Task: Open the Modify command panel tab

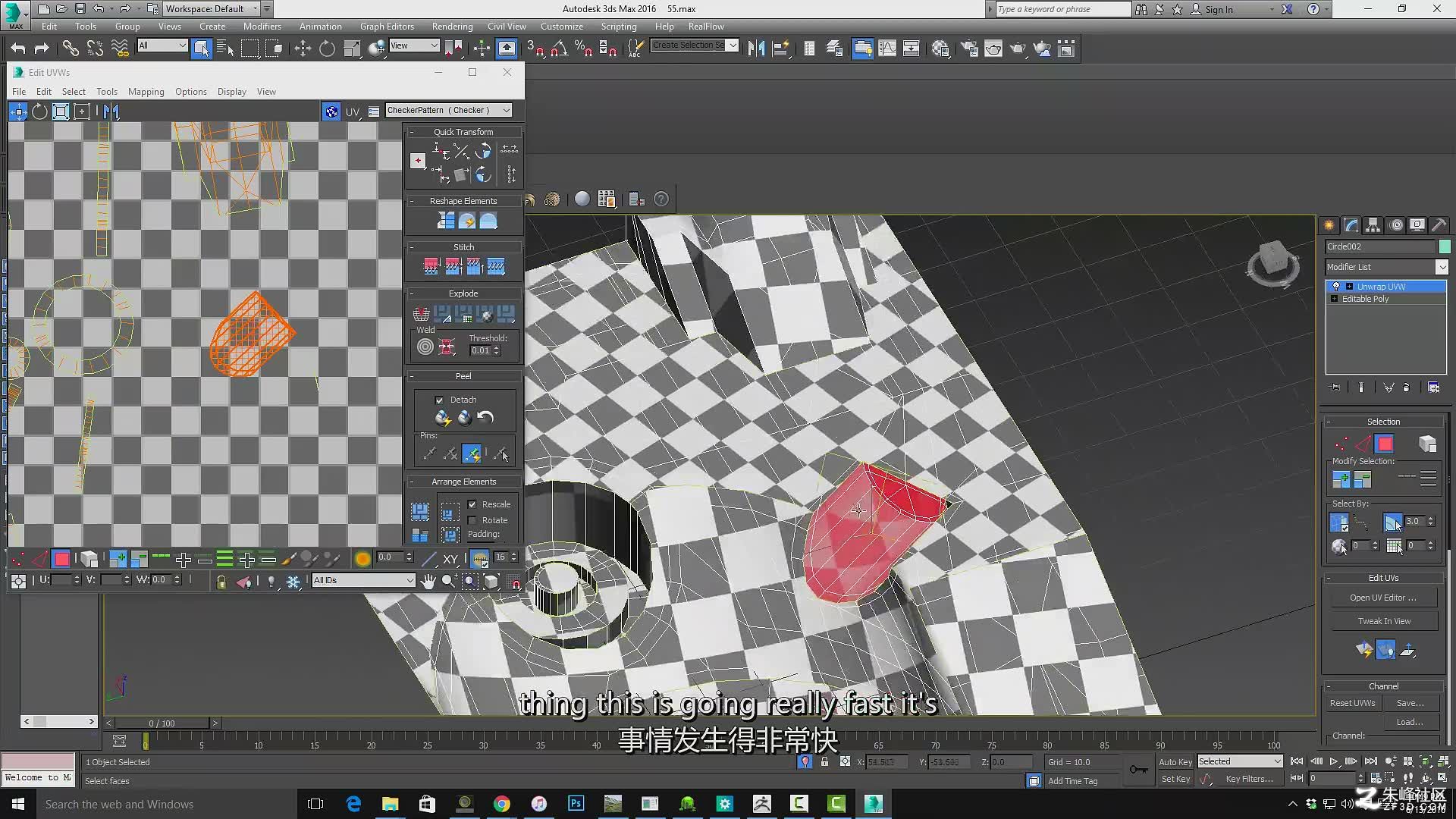Action: click(1351, 225)
